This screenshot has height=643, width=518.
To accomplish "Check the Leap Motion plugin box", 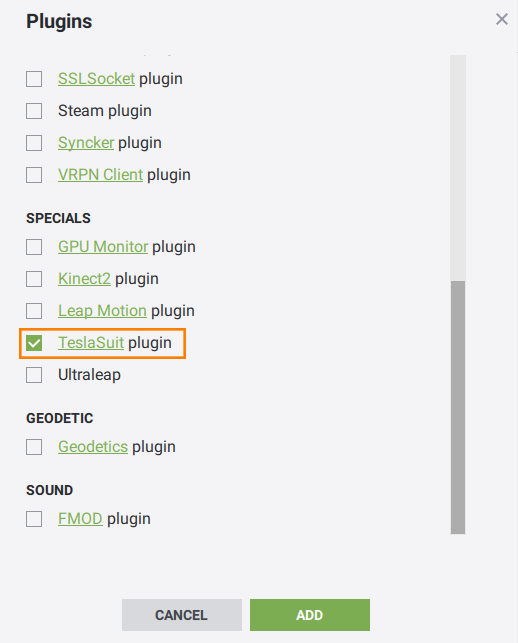I will coord(34,311).
